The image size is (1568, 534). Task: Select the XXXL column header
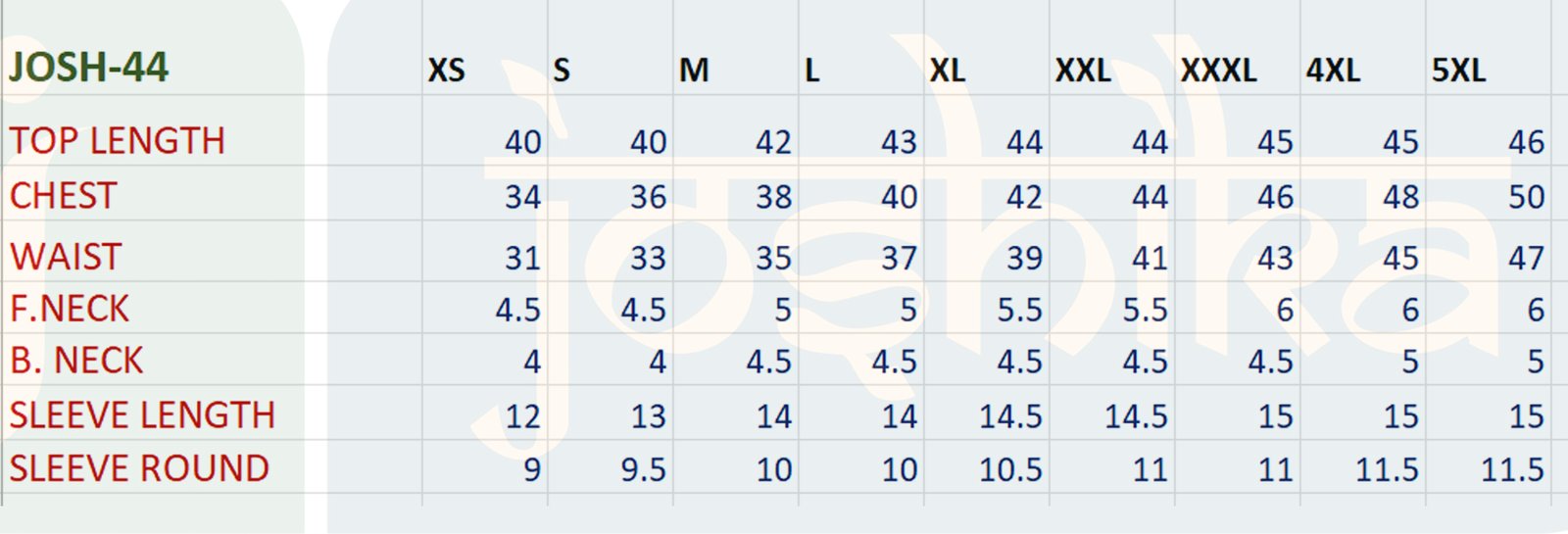pyautogui.click(x=1218, y=71)
